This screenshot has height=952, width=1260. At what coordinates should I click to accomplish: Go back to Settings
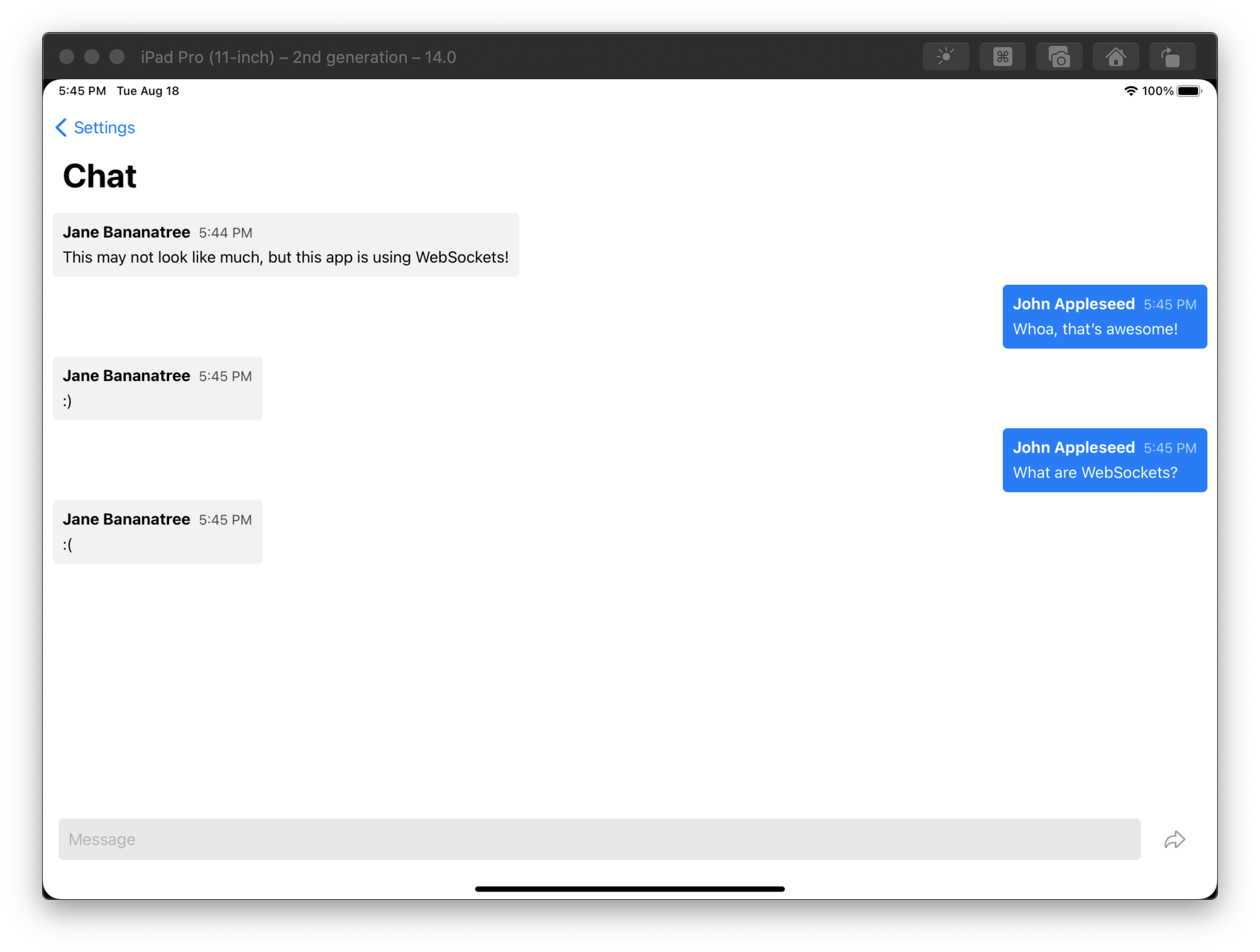tap(104, 128)
